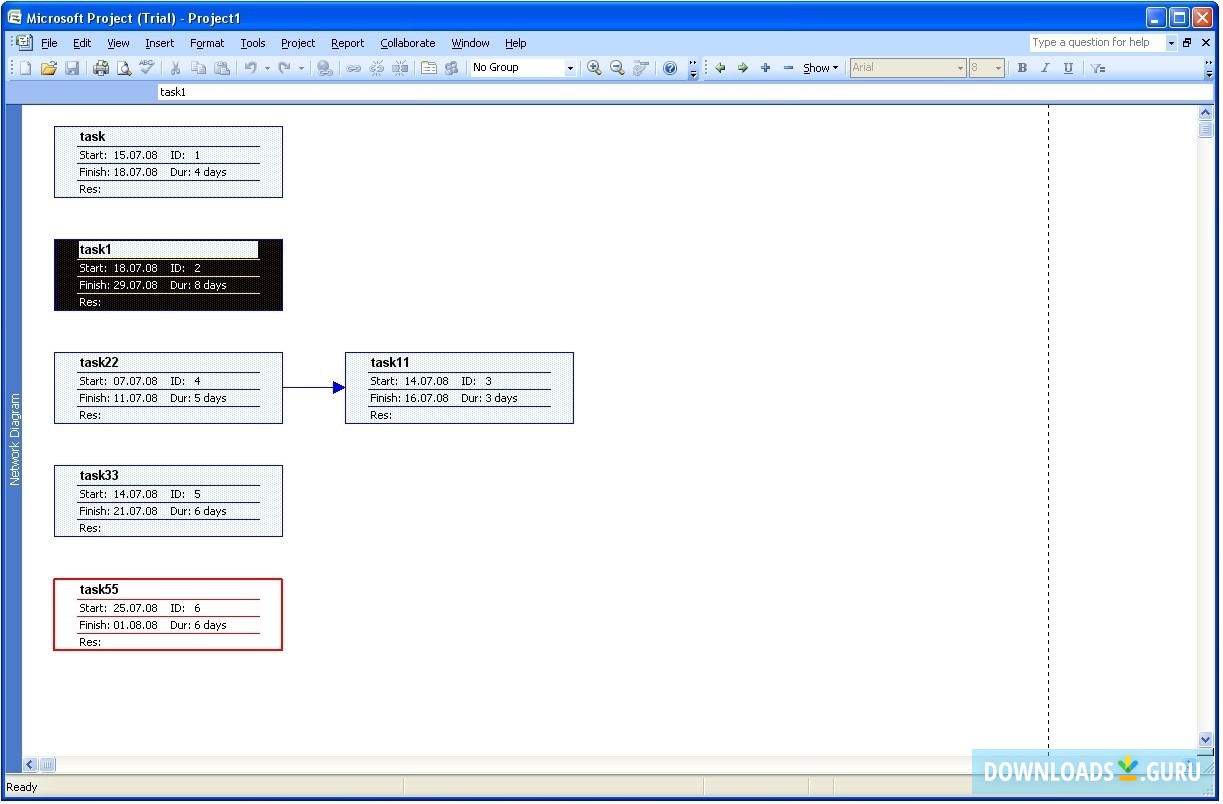This screenshot has height=804, width=1223.
Task: Open the Collaborate menu
Action: tap(407, 43)
